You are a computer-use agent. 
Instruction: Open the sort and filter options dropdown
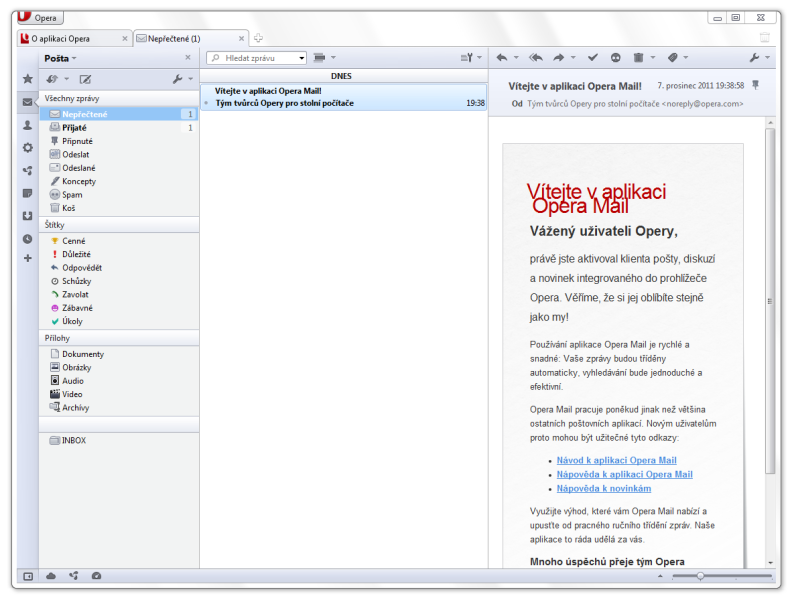tap(471, 58)
